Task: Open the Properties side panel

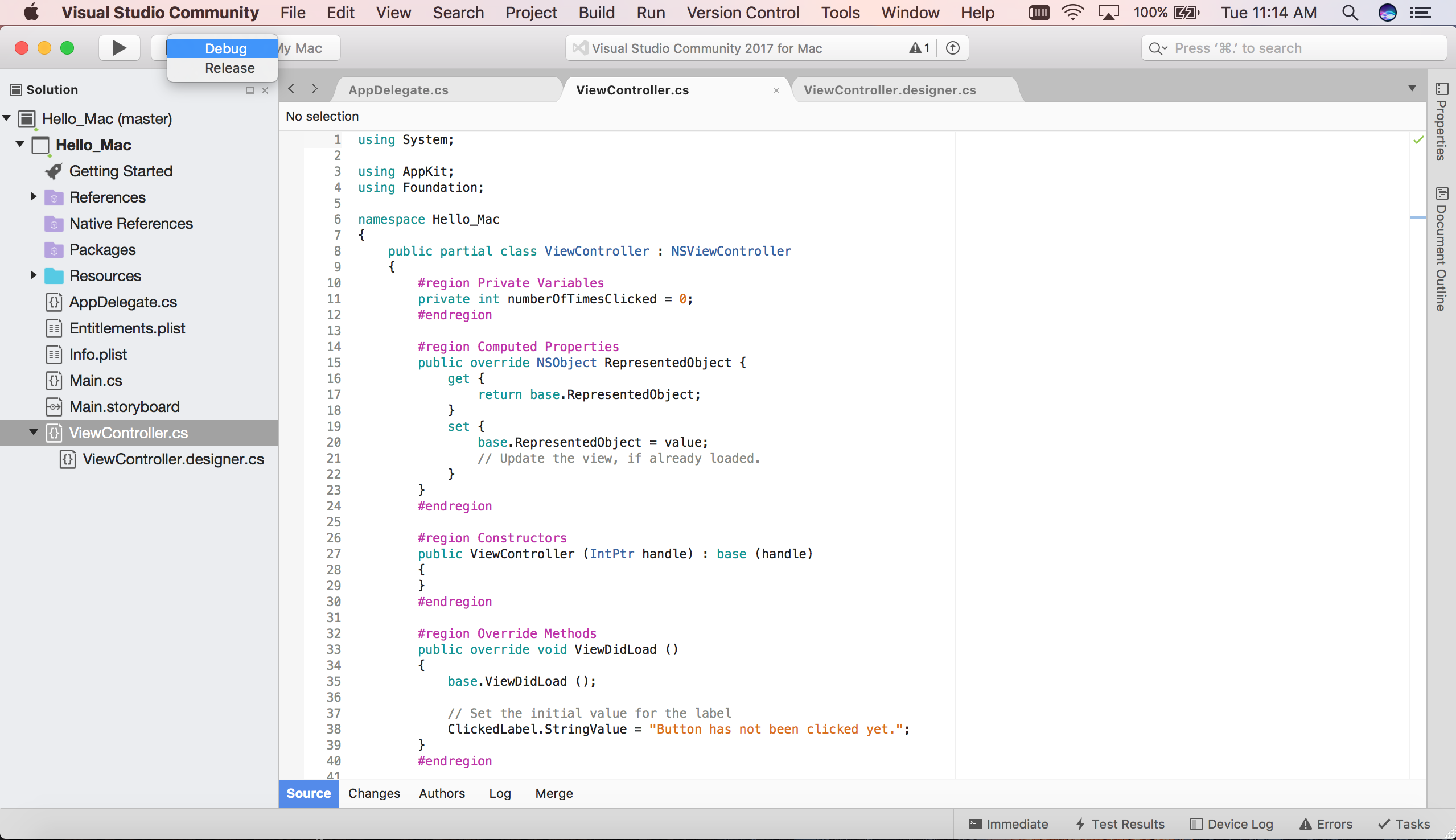Action: (x=1442, y=122)
